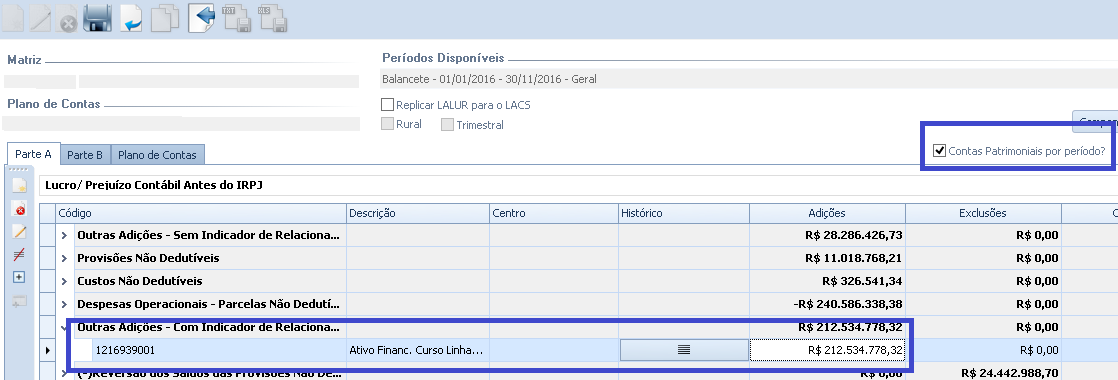Enable Replicar LALUR para o LACS checkbox
1118x380 pixels.
coord(387,105)
